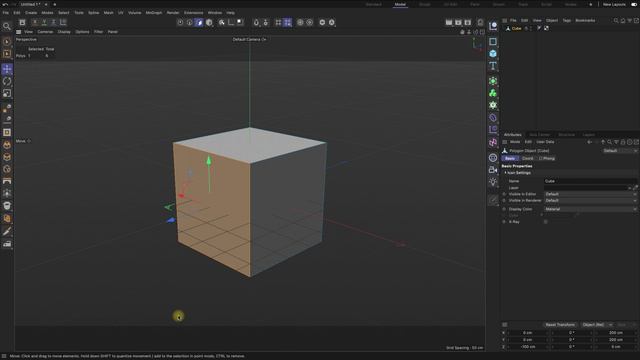The height and width of the screenshot is (360, 640).
Task: Collapse the Icon Settings section
Action: (x=505, y=173)
